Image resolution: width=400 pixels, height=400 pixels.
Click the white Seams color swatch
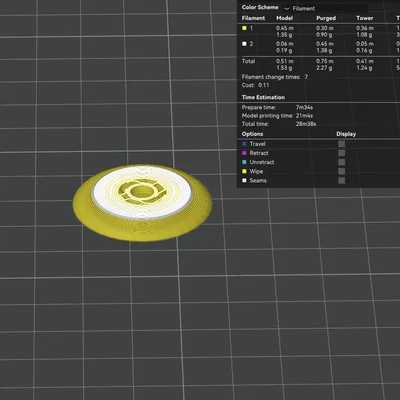pyautogui.click(x=244, y=180)
